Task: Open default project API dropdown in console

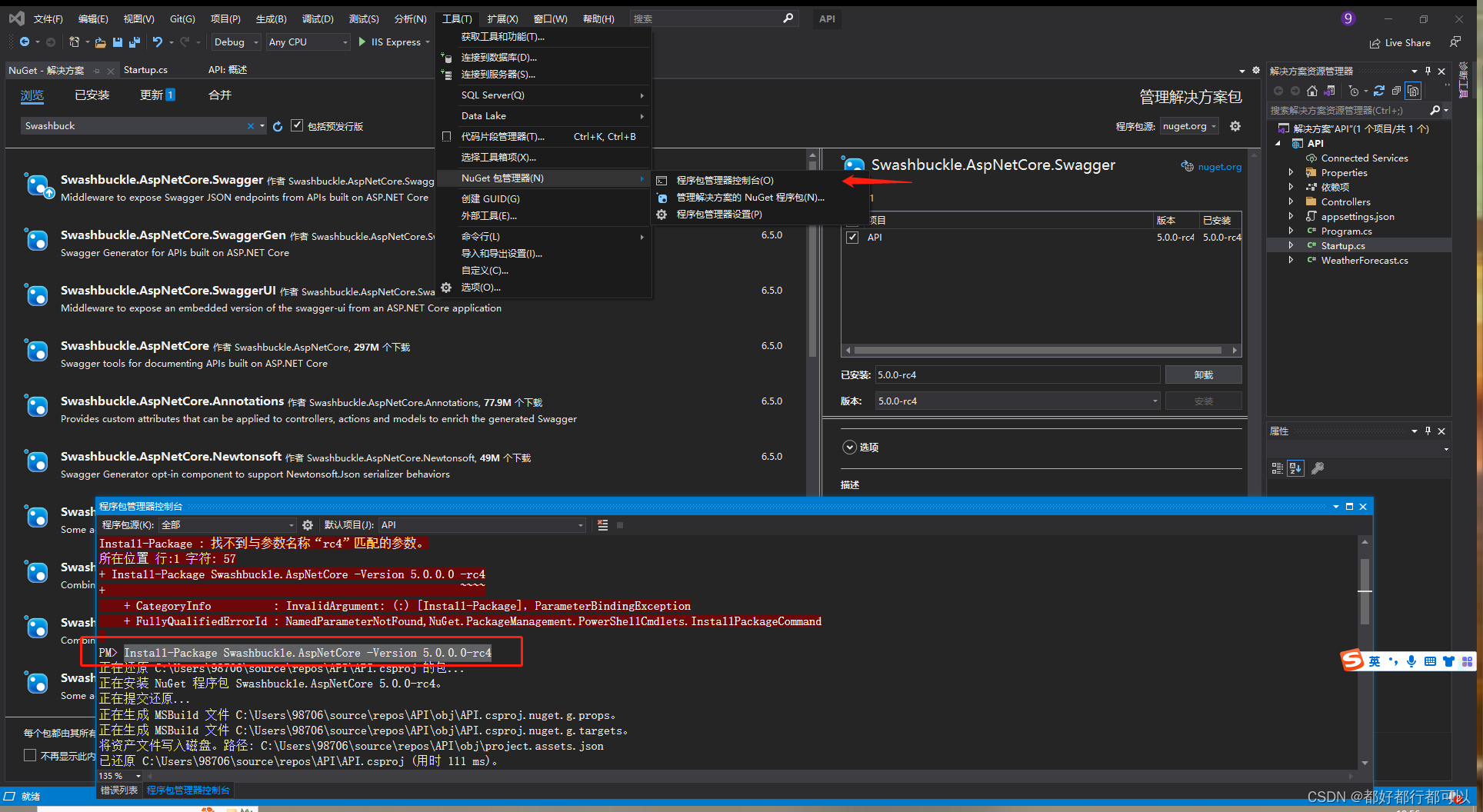Action: pos(482,525)
